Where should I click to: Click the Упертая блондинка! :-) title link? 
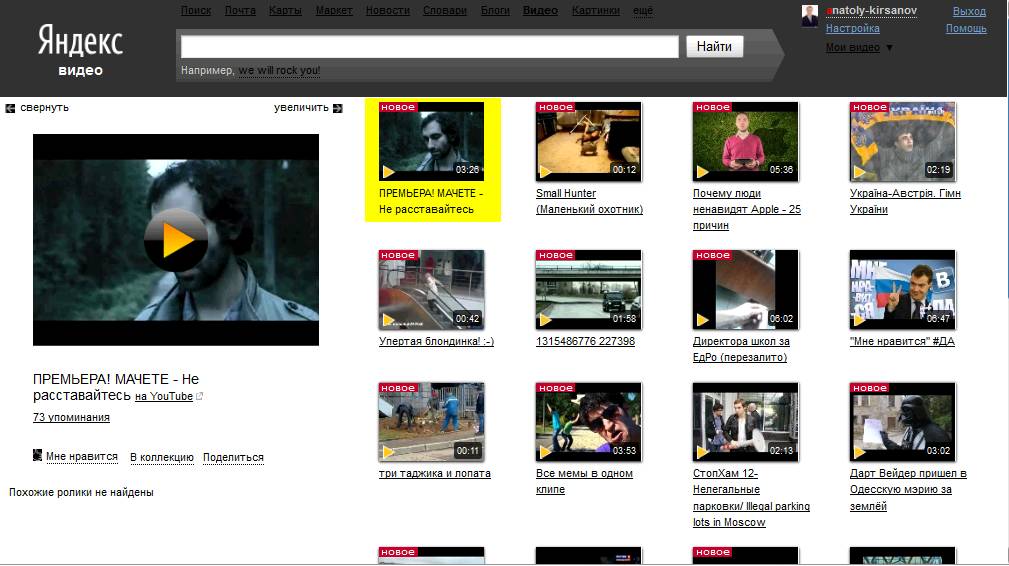(x=436, y=341)
